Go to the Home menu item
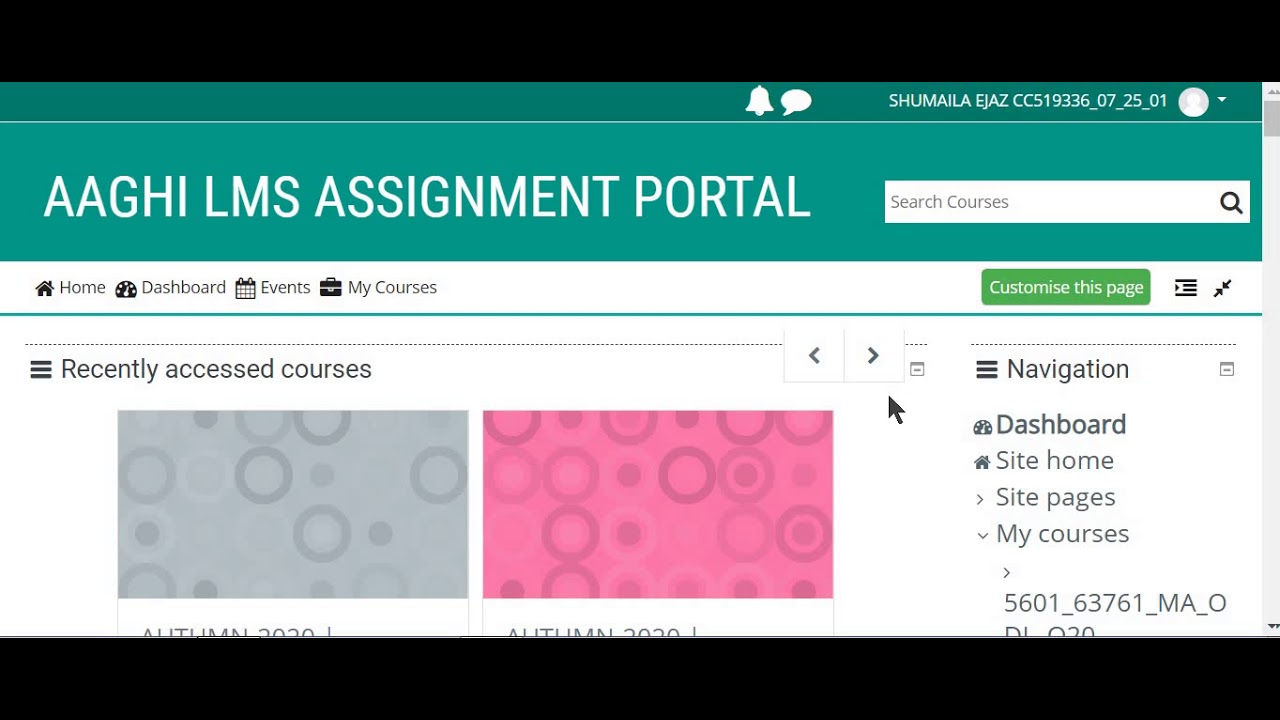This screenshot has width=1280, height=720. (70, 287)
